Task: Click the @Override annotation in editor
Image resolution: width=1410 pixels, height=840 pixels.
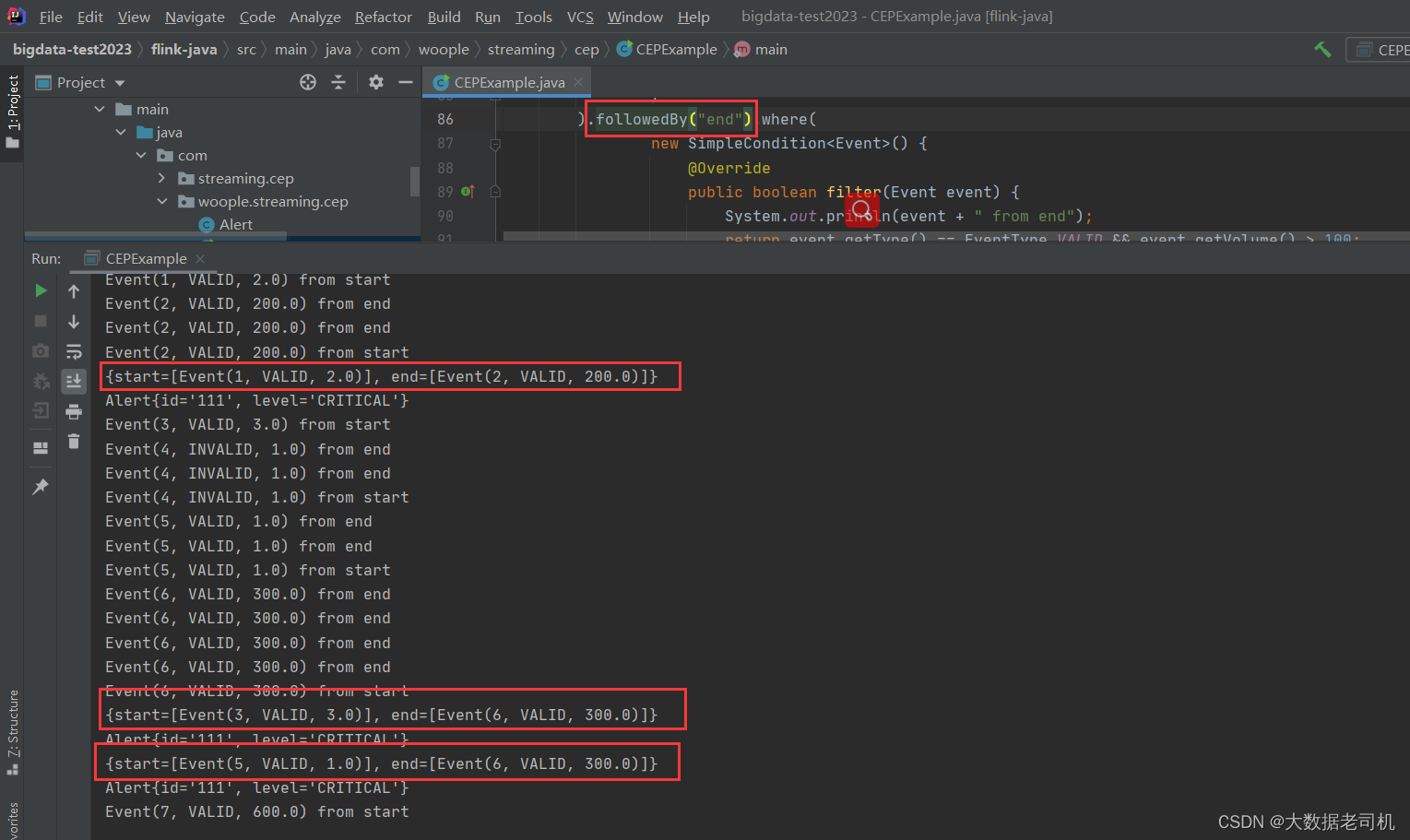Action: [x=729, y=168]
